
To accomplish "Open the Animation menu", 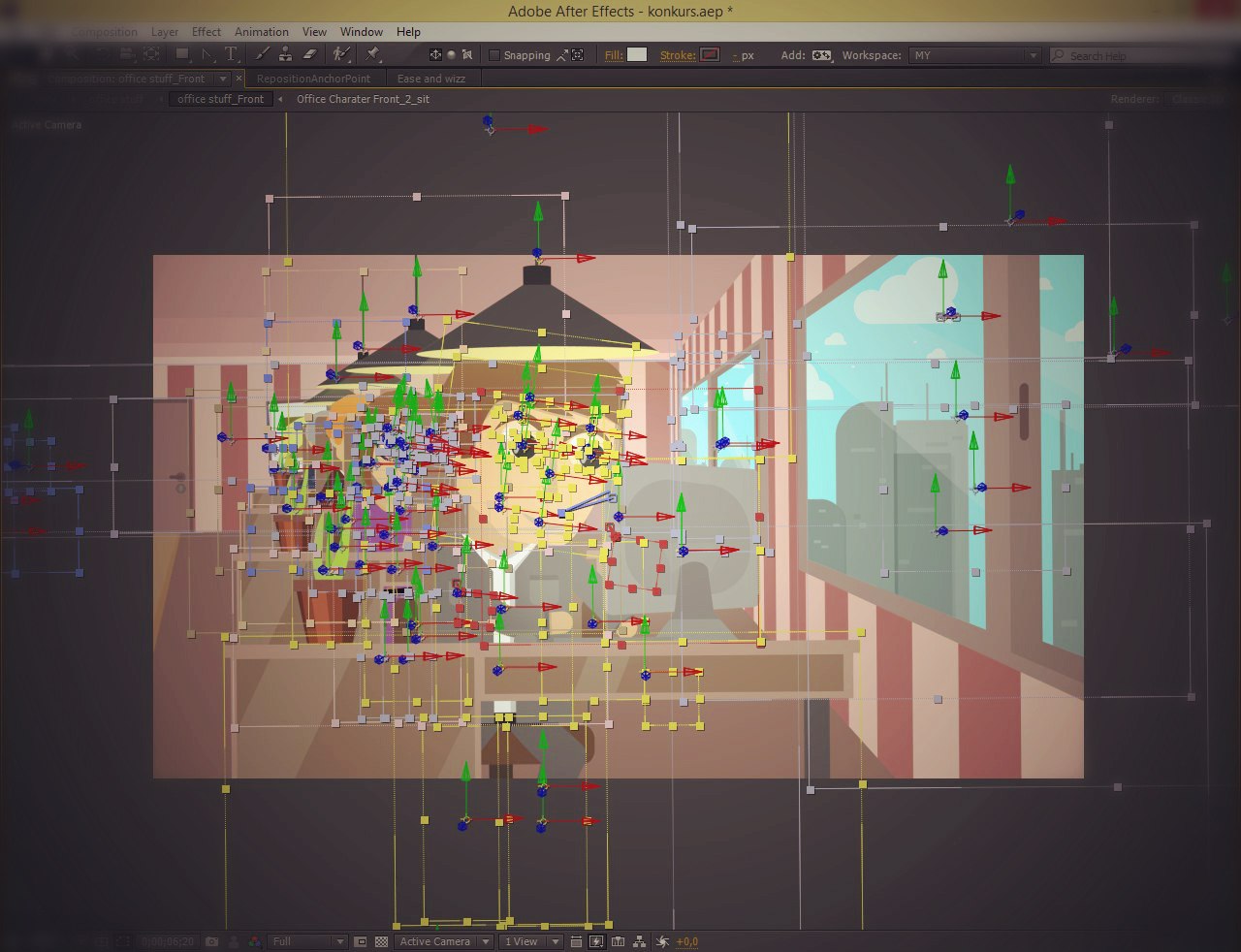I will click(262, 32).
